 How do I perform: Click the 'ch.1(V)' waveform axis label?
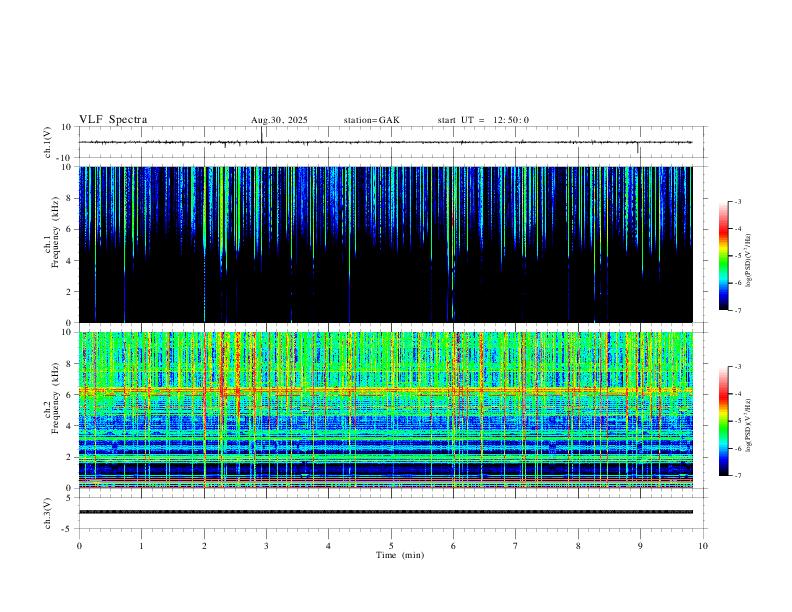pyautogui.click(x=48, y=142)
